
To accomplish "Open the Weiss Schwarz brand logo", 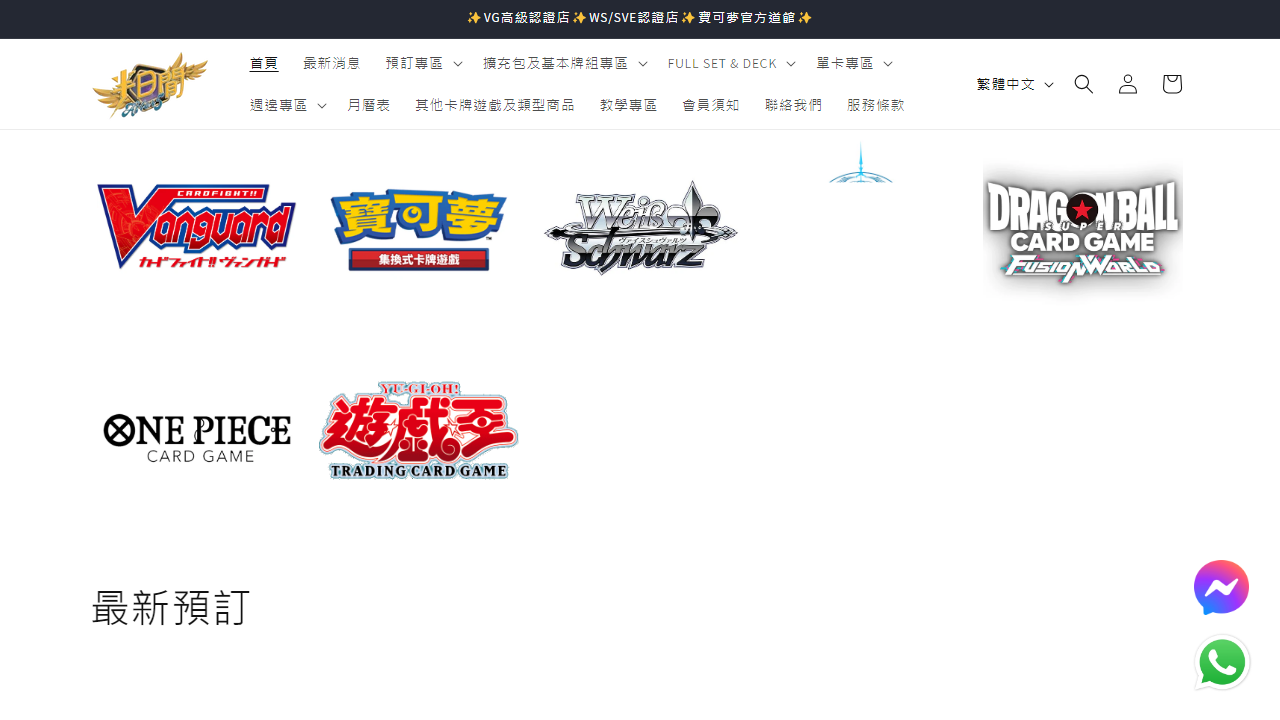I will [x=641, y=228].
